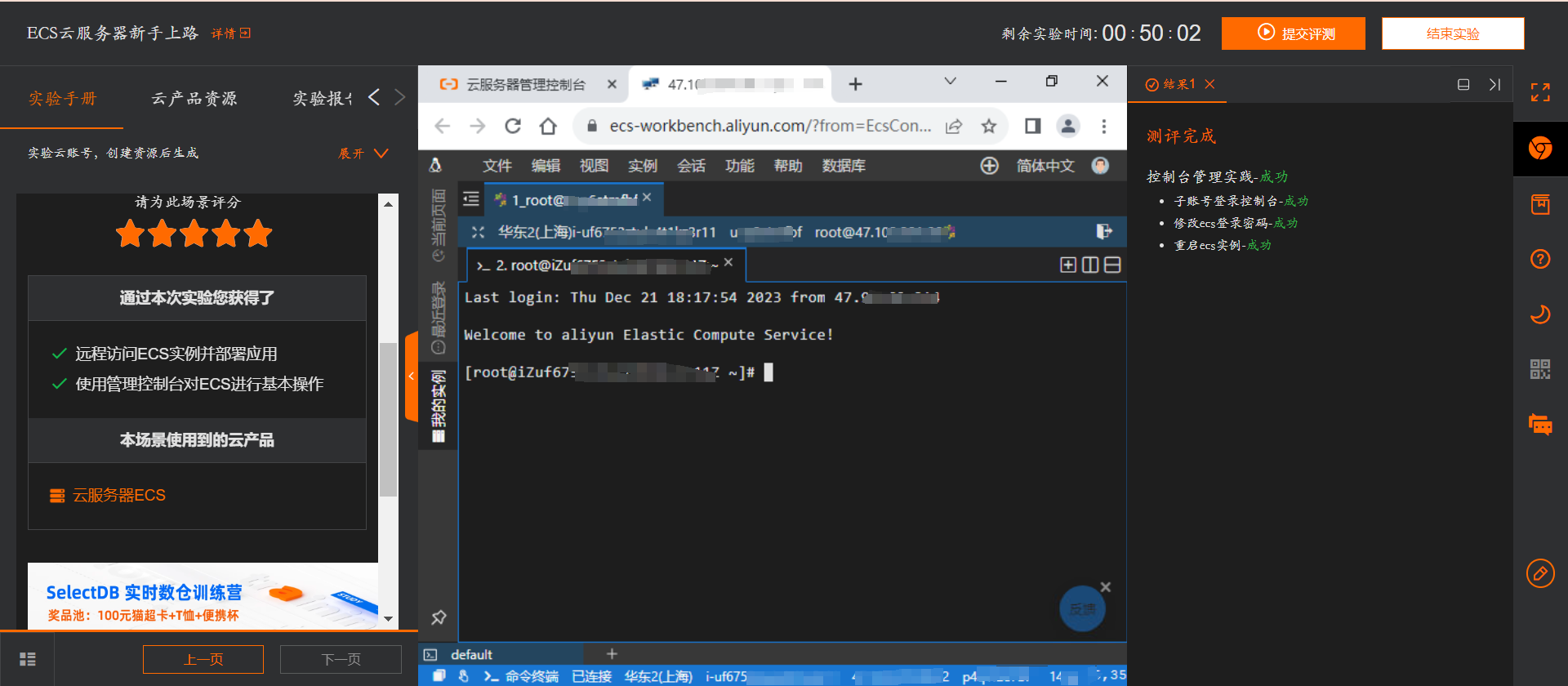Click the blue feedback bubble
The width and height of the screenshot is (1568, 686).
1082,609
